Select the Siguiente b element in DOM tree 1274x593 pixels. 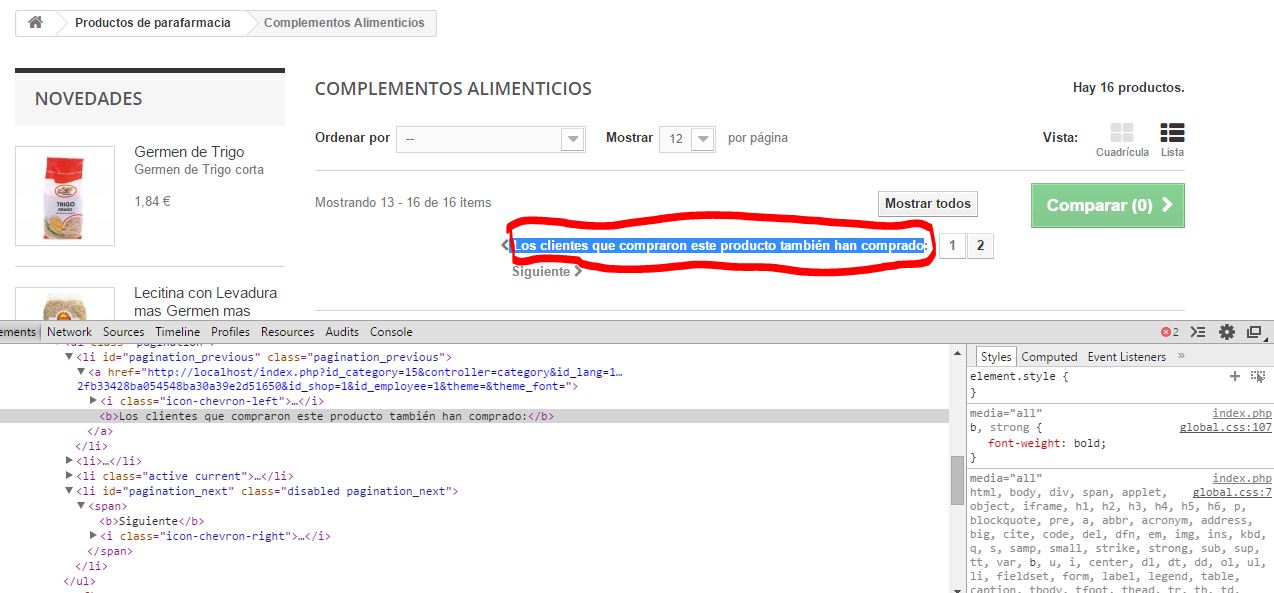(x=151, y=521)
